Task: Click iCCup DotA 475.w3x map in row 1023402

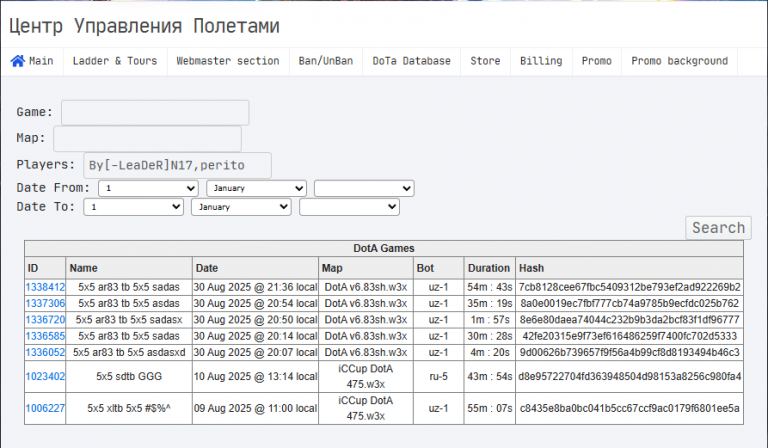Action: (366, 377)
